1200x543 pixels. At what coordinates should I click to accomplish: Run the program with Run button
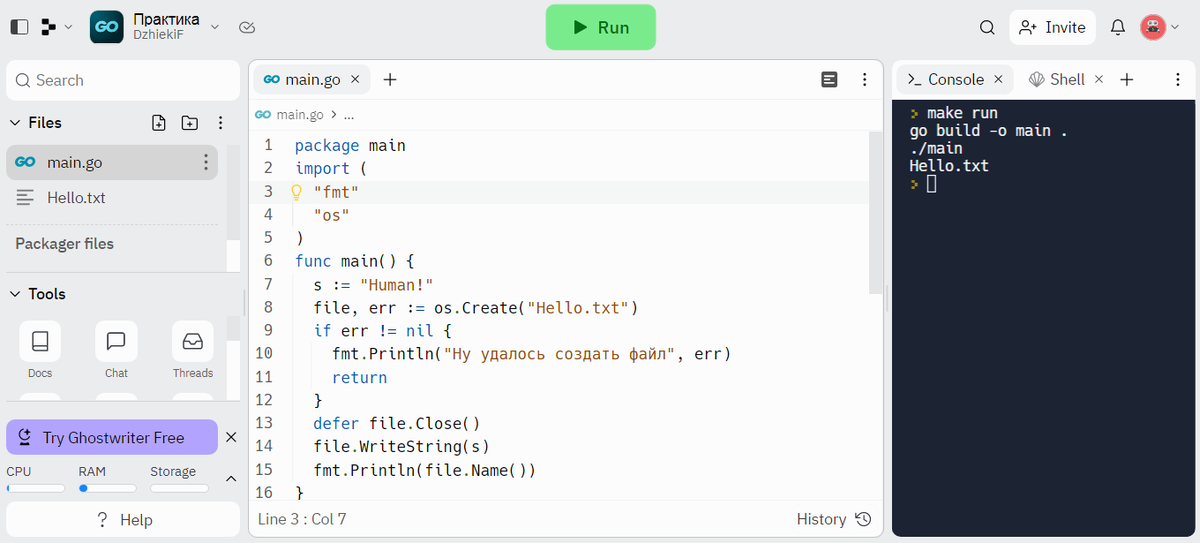coord(600,27)
